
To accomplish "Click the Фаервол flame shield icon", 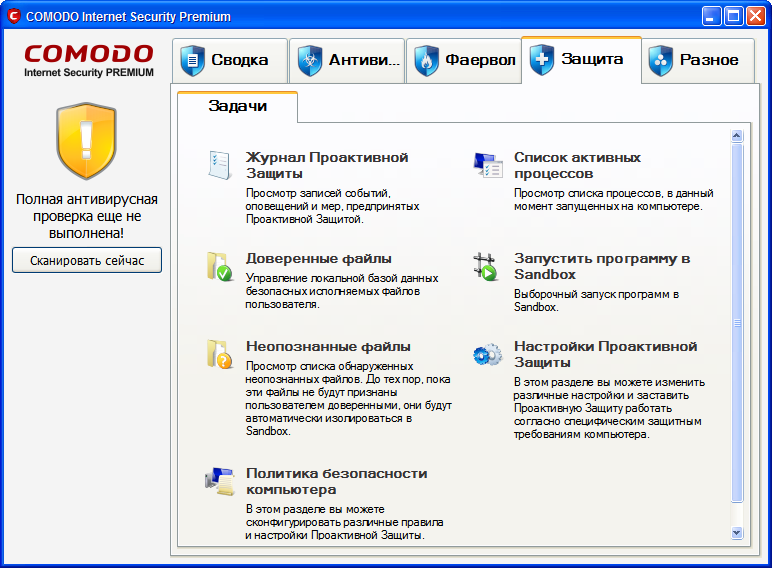I will tap(426, 61).
